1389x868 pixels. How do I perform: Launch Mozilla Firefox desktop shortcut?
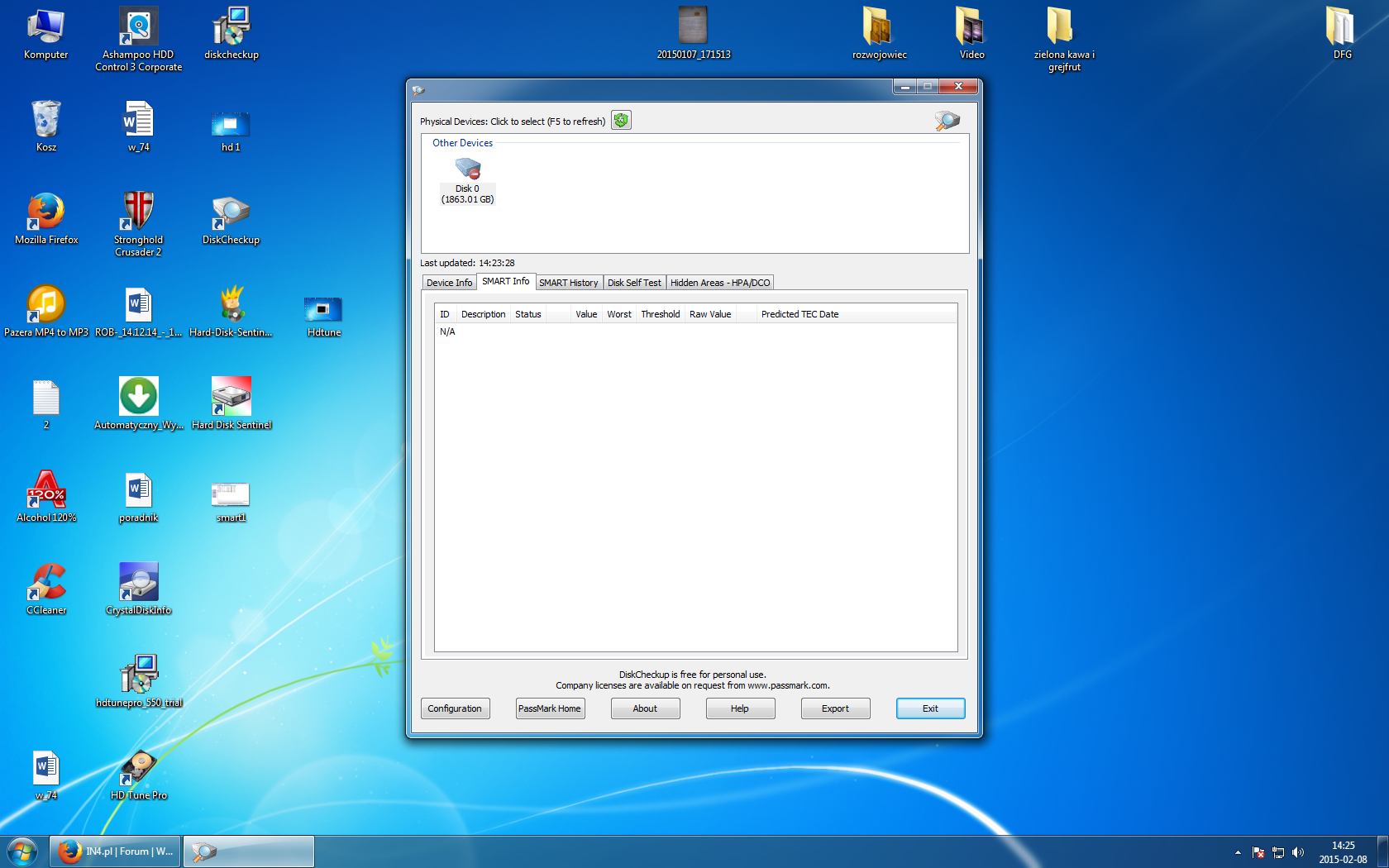tap(46, 219)
